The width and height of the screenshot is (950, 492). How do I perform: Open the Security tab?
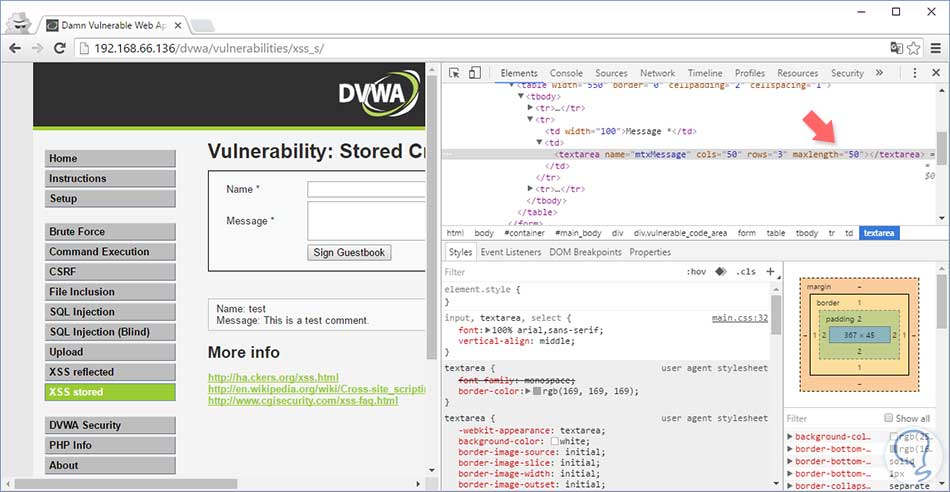[847, 73]
